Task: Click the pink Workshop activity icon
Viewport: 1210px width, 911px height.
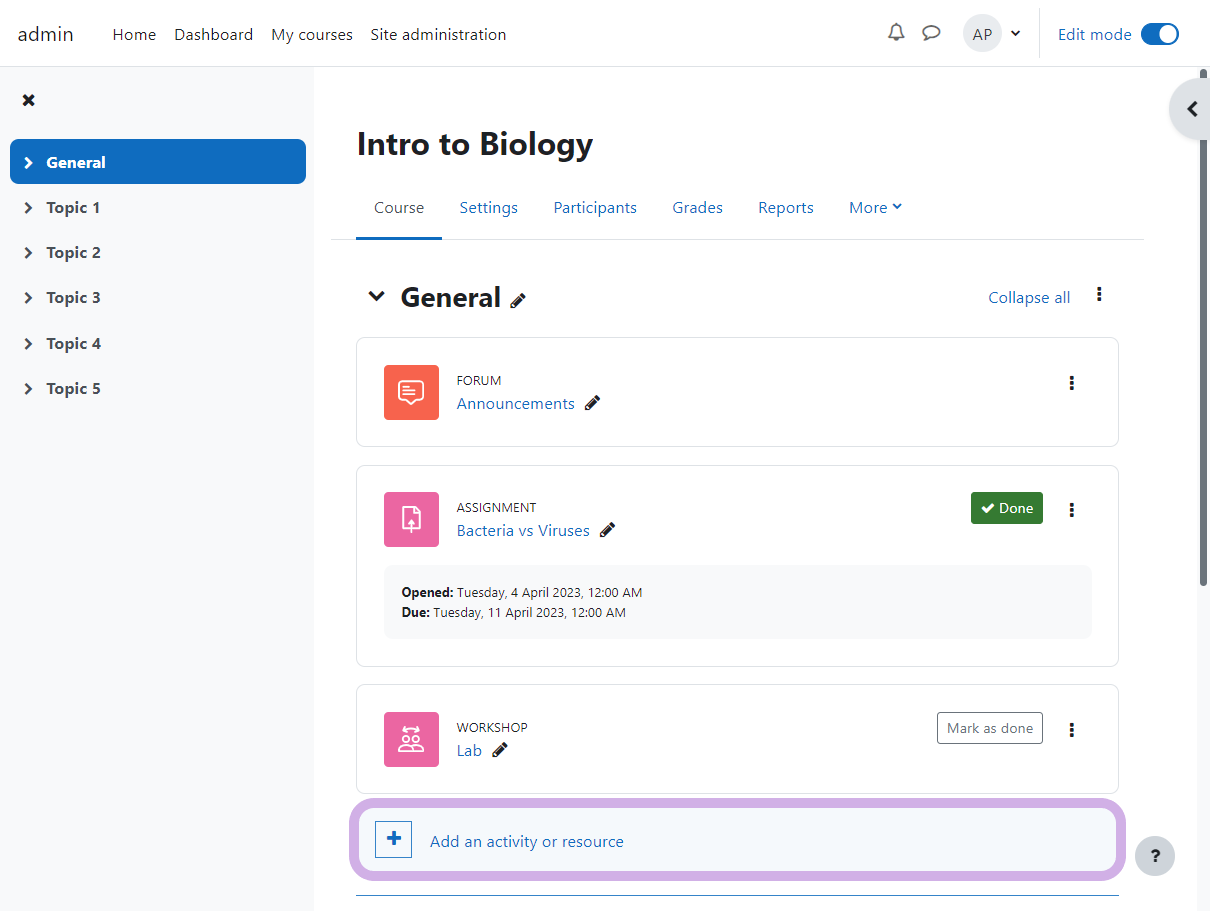Action: click(x=411, y=739)
